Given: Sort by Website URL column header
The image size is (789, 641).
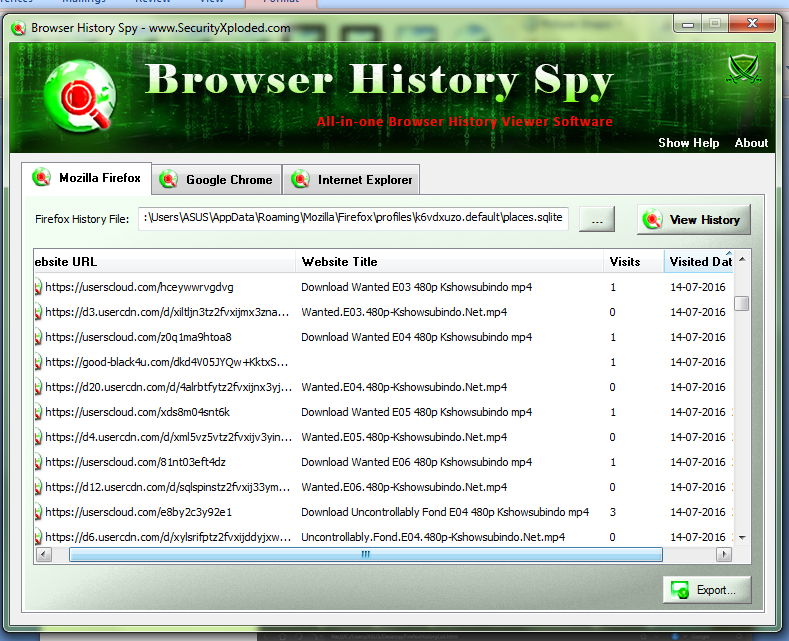Looking at the screenshot, I should pyautogui.click(x=165, y=262).
